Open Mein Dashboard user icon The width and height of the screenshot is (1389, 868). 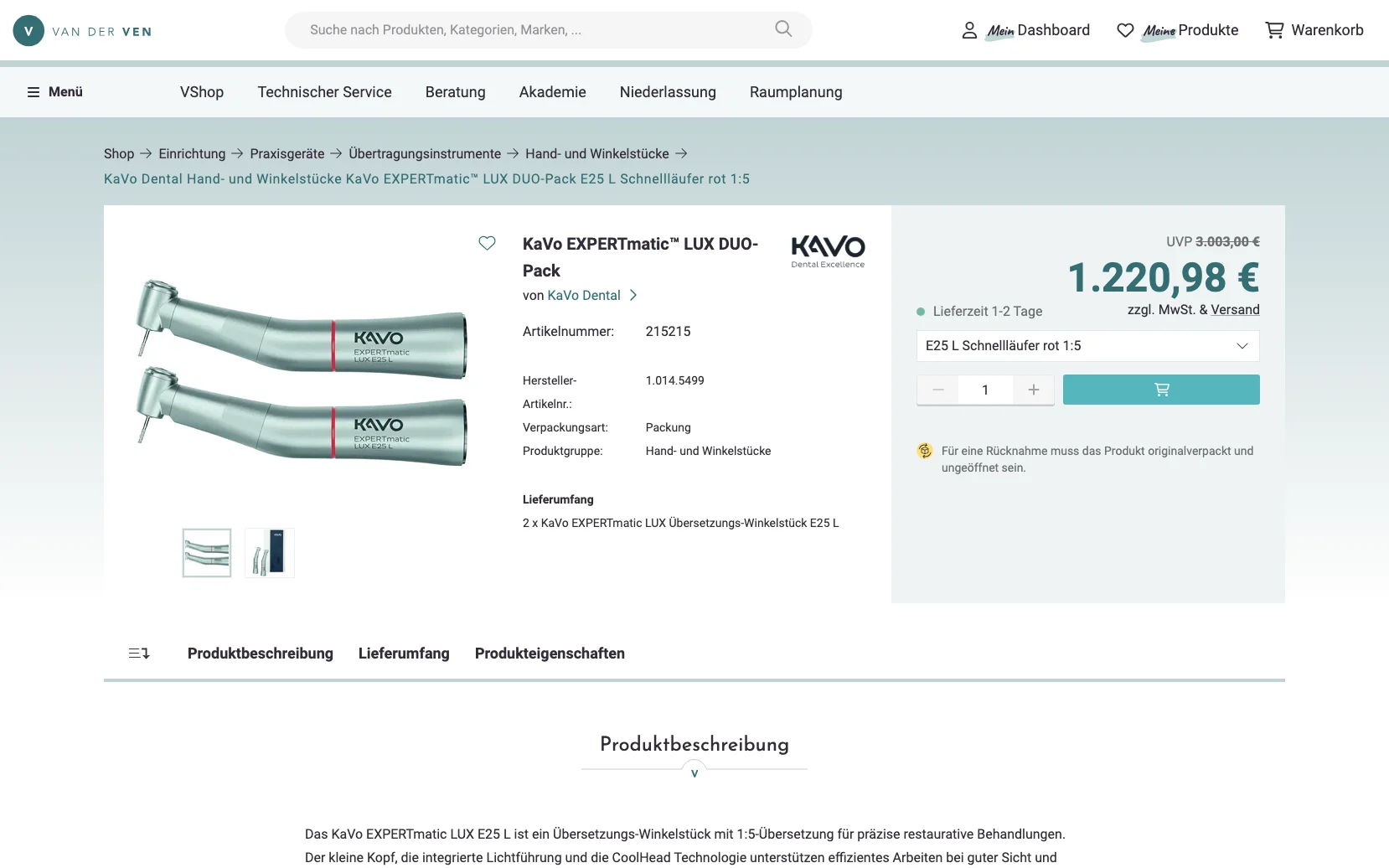pyautogui.click(x=969, y=30)
